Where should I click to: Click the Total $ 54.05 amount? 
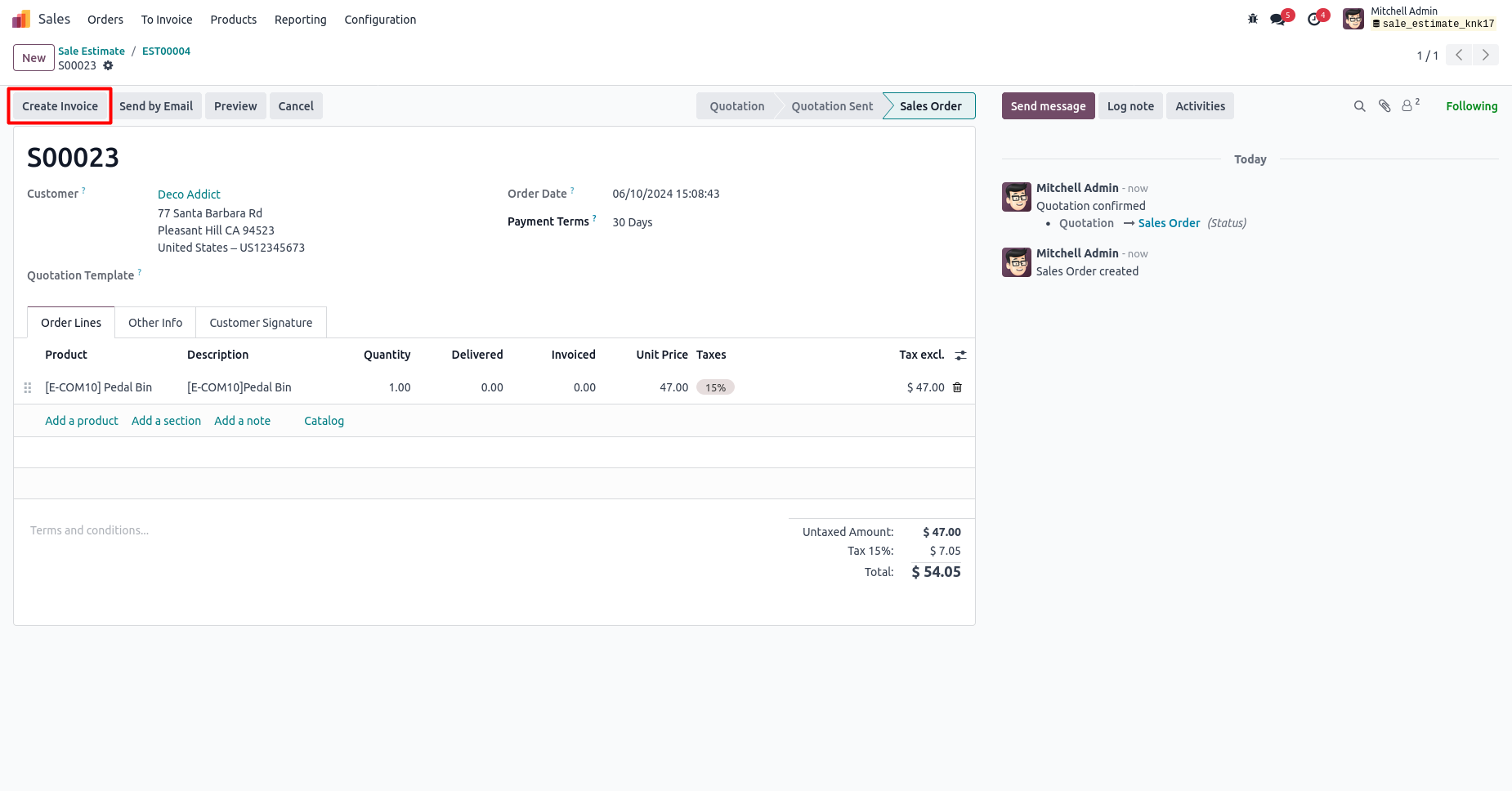(x=936, y=572)
